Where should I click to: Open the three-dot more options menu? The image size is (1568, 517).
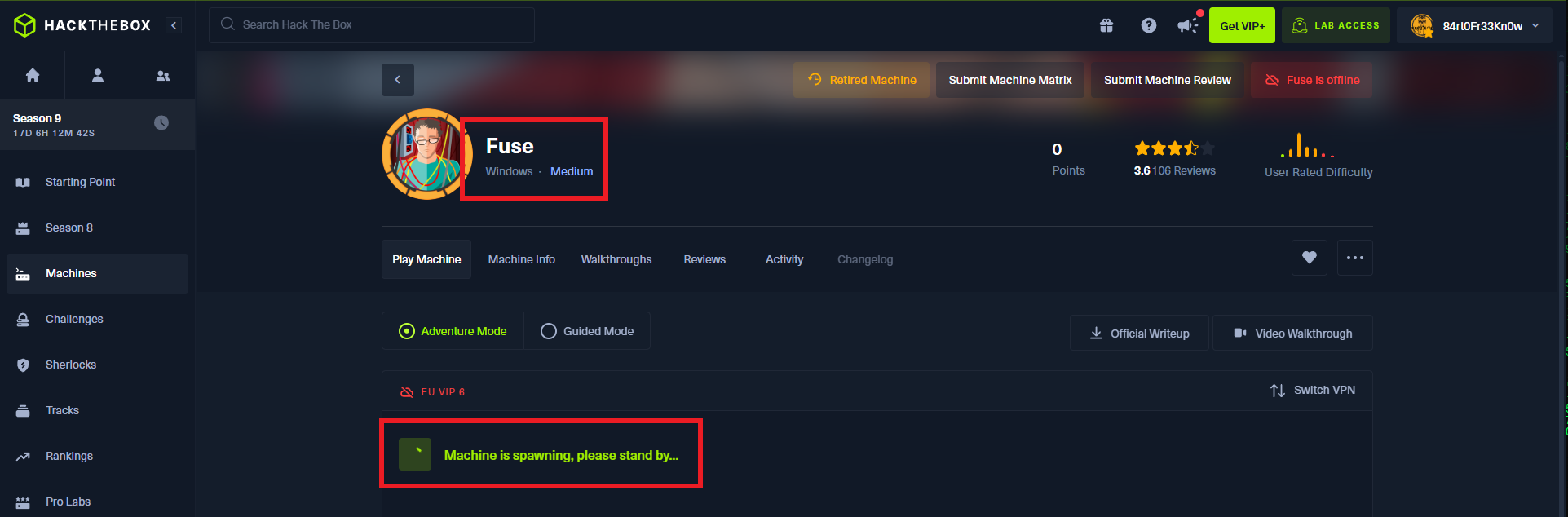coord(1354,258)
